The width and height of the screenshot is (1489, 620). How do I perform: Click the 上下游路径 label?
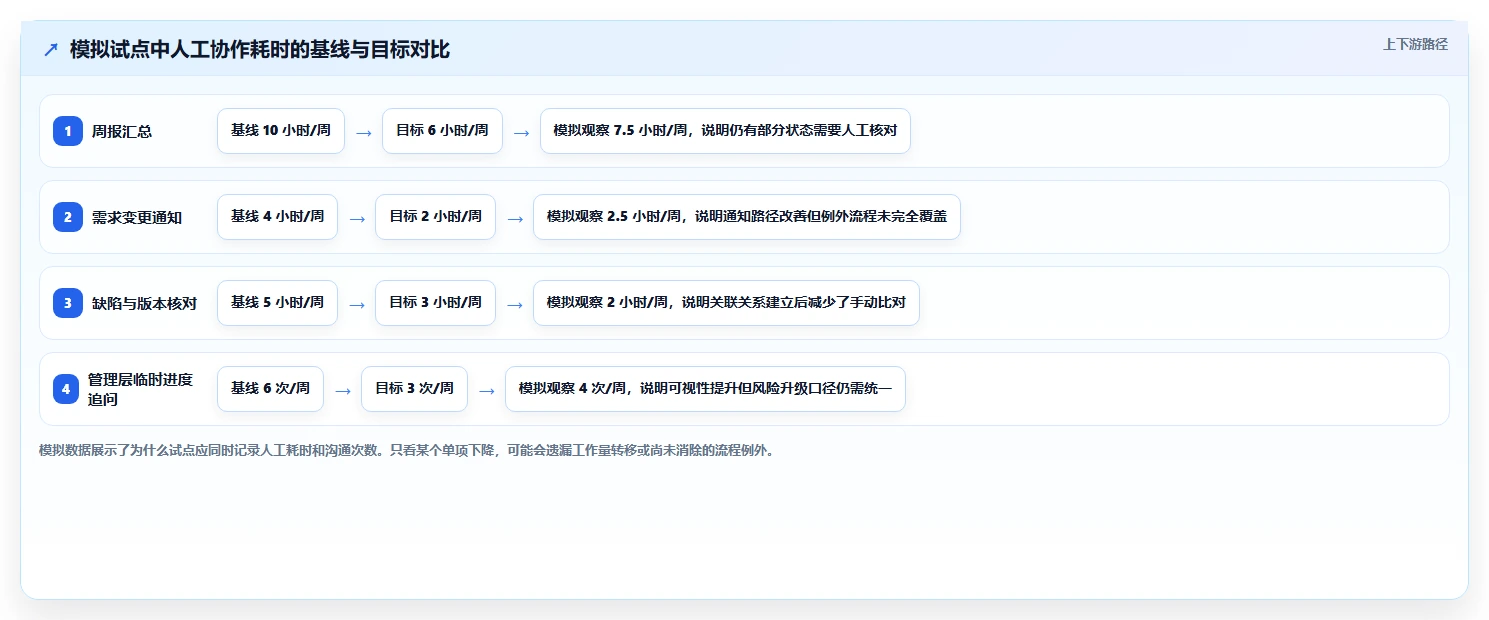pyautogui.click(x=1415, y=44)
